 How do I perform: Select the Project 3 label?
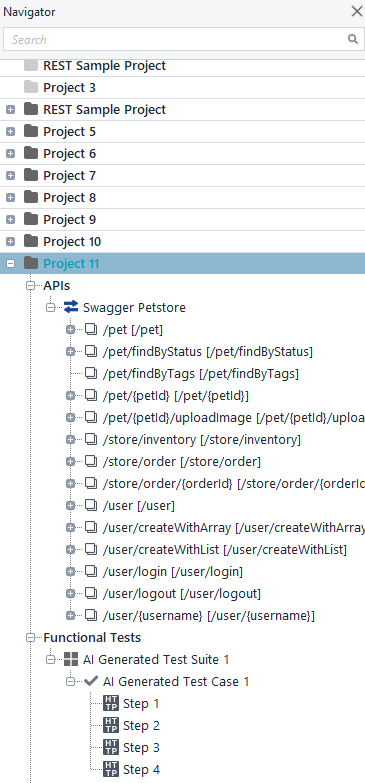click(x=69, y=87)
